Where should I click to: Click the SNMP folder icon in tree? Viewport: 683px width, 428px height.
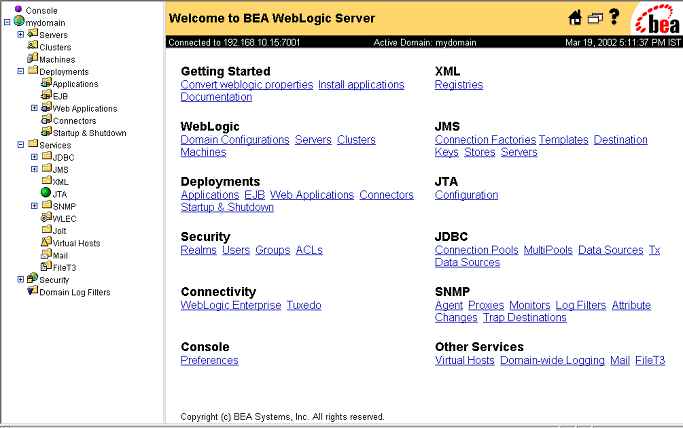pos(47,205)
